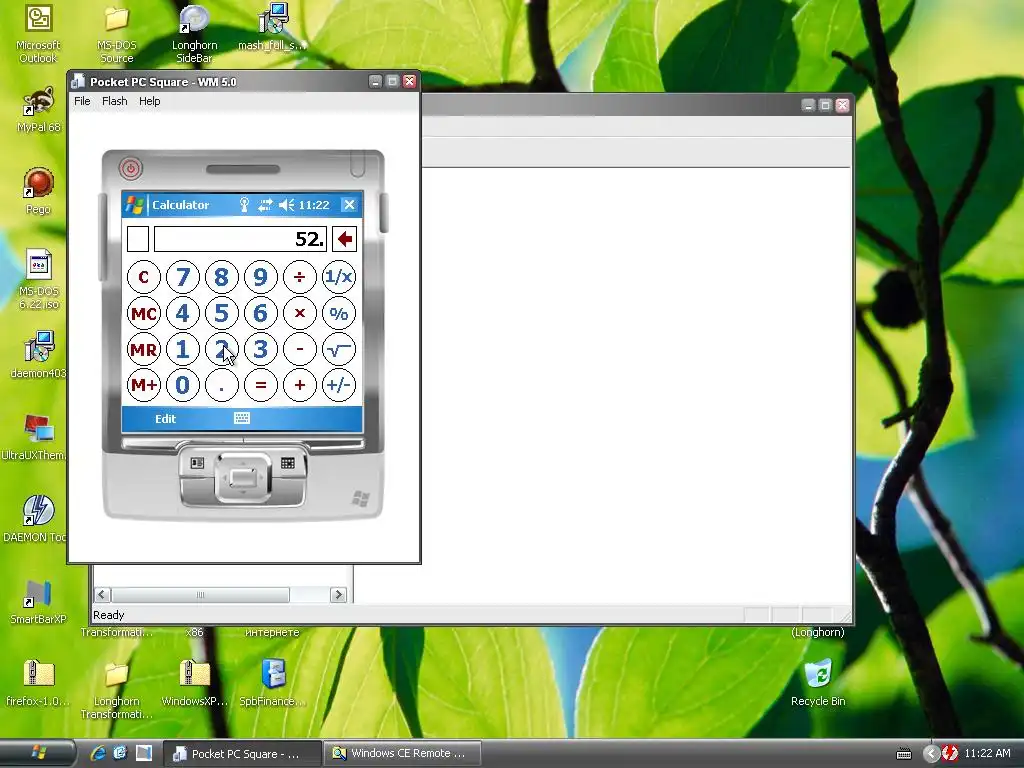Tap the 1/x reciprocal key
This screenshot has width=1024, height=768.
tap(339, 277)
